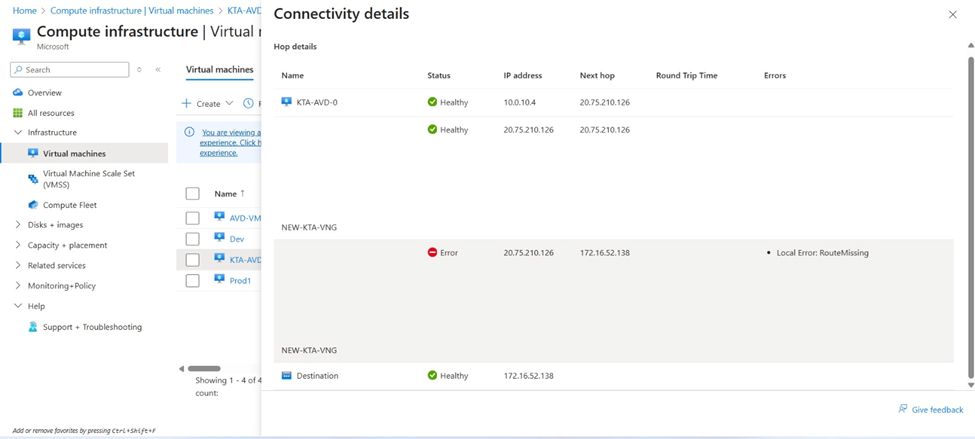The image size is (975, 439).
Task: Click the VM list horizontal scrollbar
Action: pos(204,368)
